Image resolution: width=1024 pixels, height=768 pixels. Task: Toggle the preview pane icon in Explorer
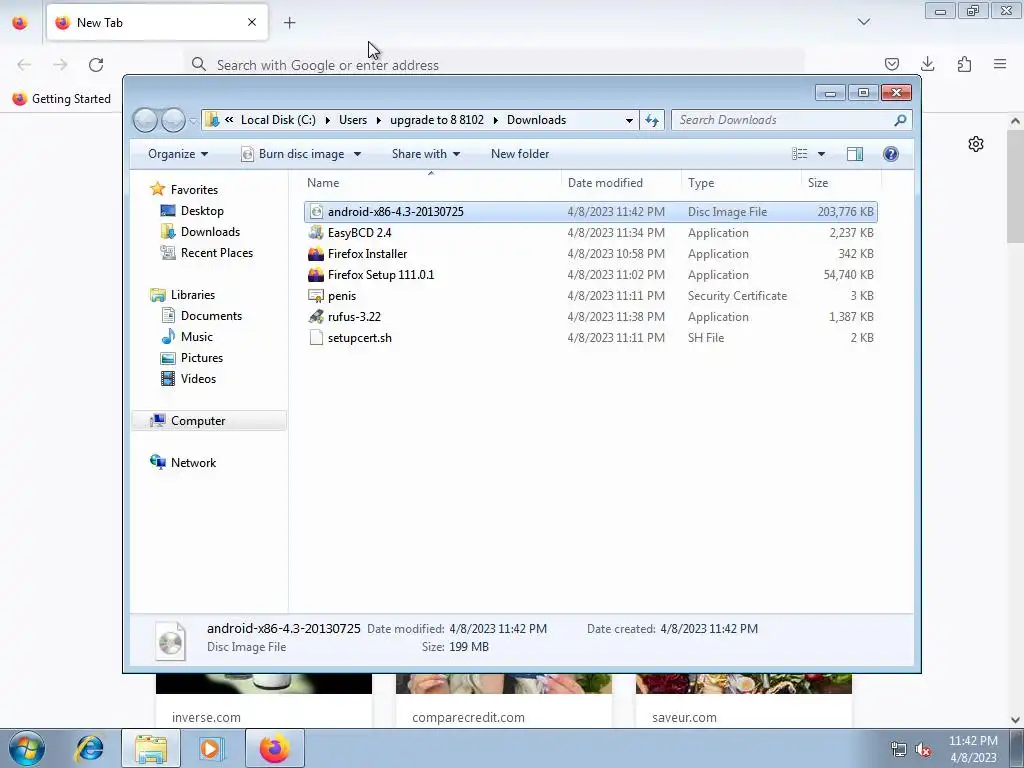[854, 153]
